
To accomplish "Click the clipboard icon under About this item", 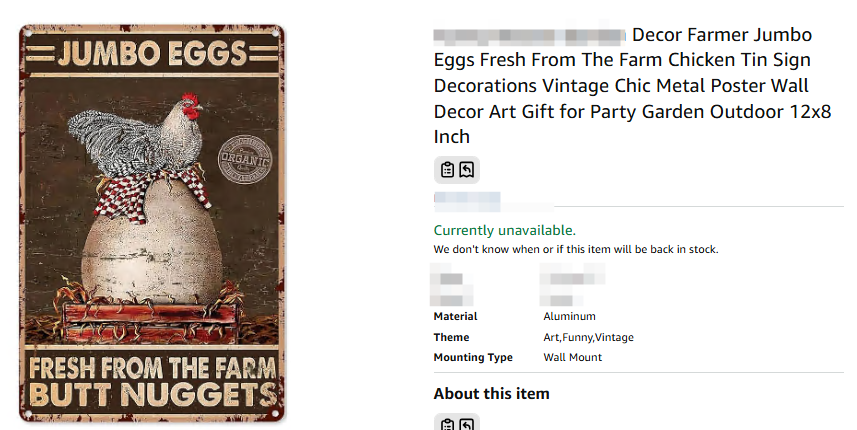I will 448,424.
